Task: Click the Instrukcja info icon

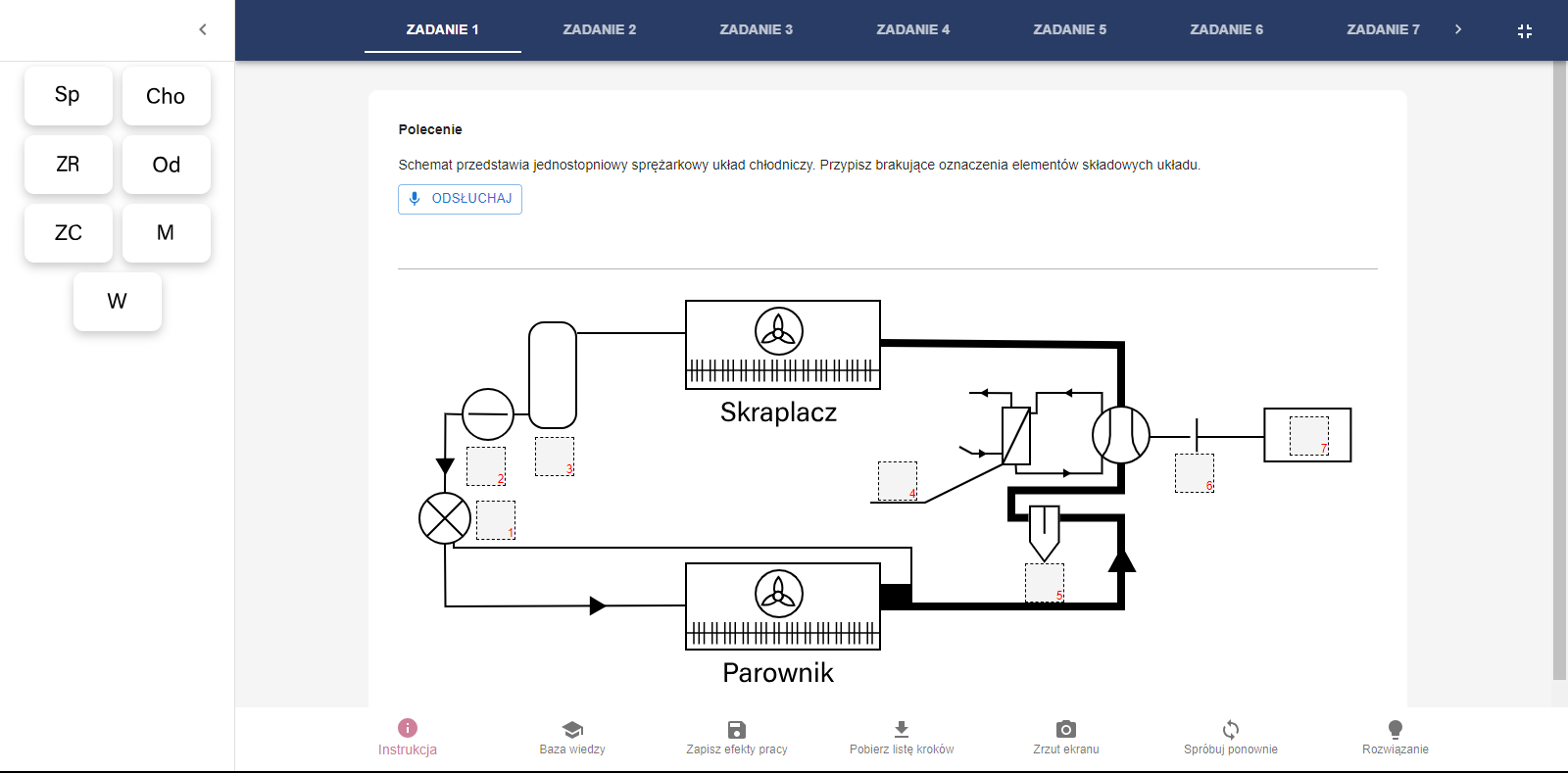Action: click(x=408, y=728)
